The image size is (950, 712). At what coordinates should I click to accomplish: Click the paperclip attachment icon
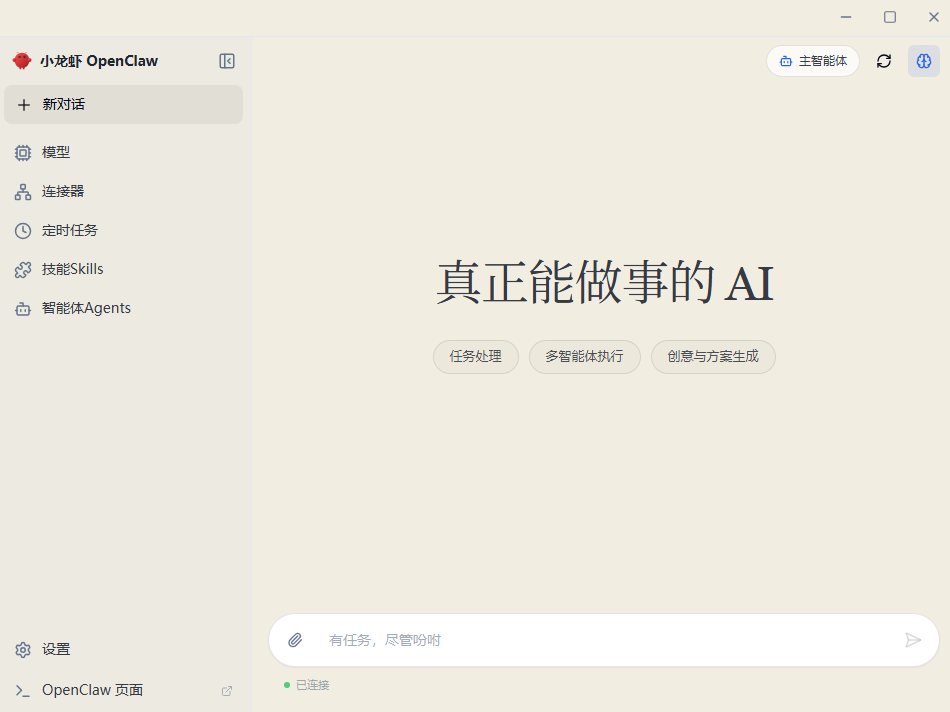pos(295,640)
